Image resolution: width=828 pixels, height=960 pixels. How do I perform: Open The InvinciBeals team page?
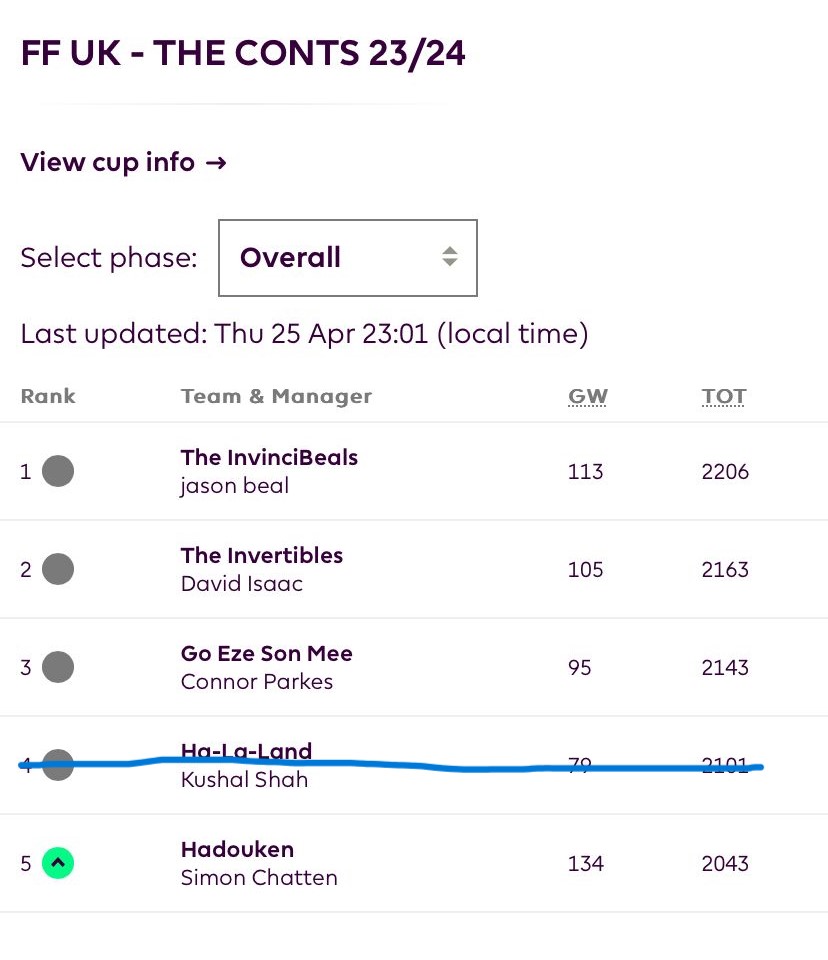[269, 457]
